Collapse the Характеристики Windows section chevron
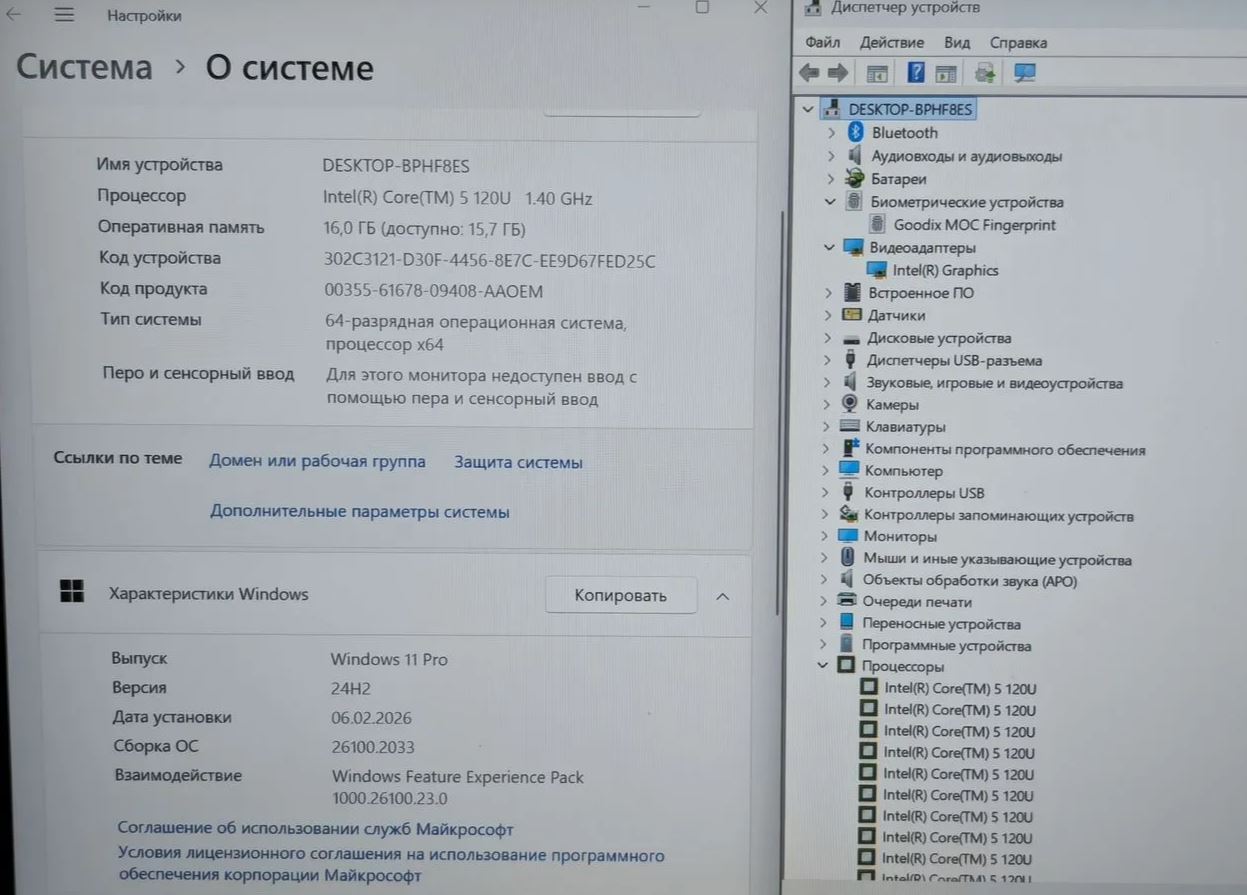Viewport: 1247px width, 895px height. pyautogui.click(x=723, y=596)
